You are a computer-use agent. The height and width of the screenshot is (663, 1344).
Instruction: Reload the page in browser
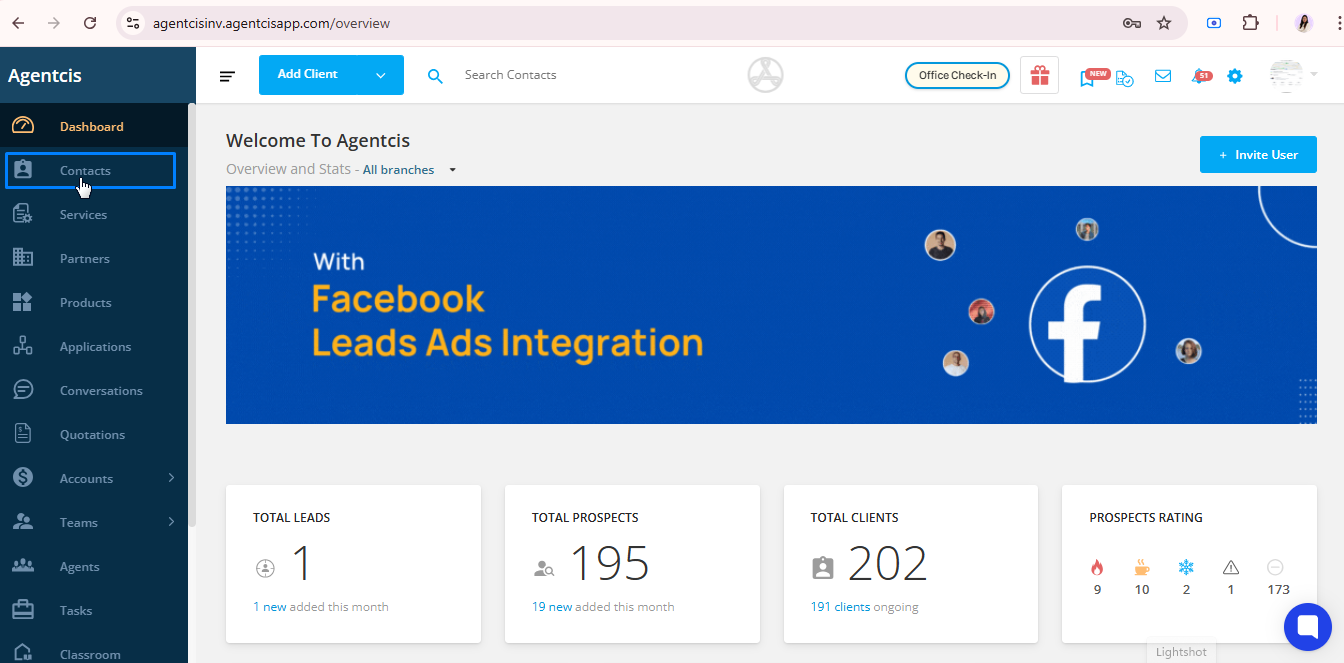point(90,23)
